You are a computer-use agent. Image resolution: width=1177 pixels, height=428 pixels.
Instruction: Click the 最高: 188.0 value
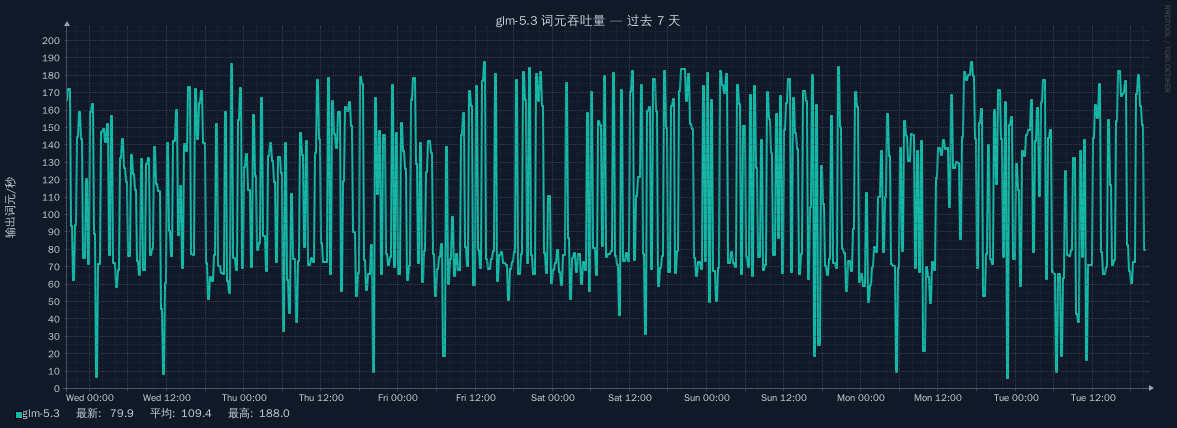(x=259, y=414)
